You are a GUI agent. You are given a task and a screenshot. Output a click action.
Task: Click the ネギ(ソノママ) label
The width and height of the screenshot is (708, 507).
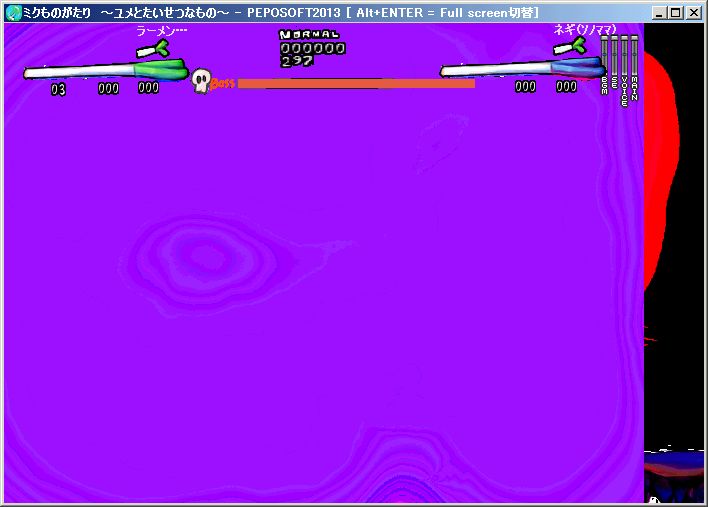click(585, 30)
